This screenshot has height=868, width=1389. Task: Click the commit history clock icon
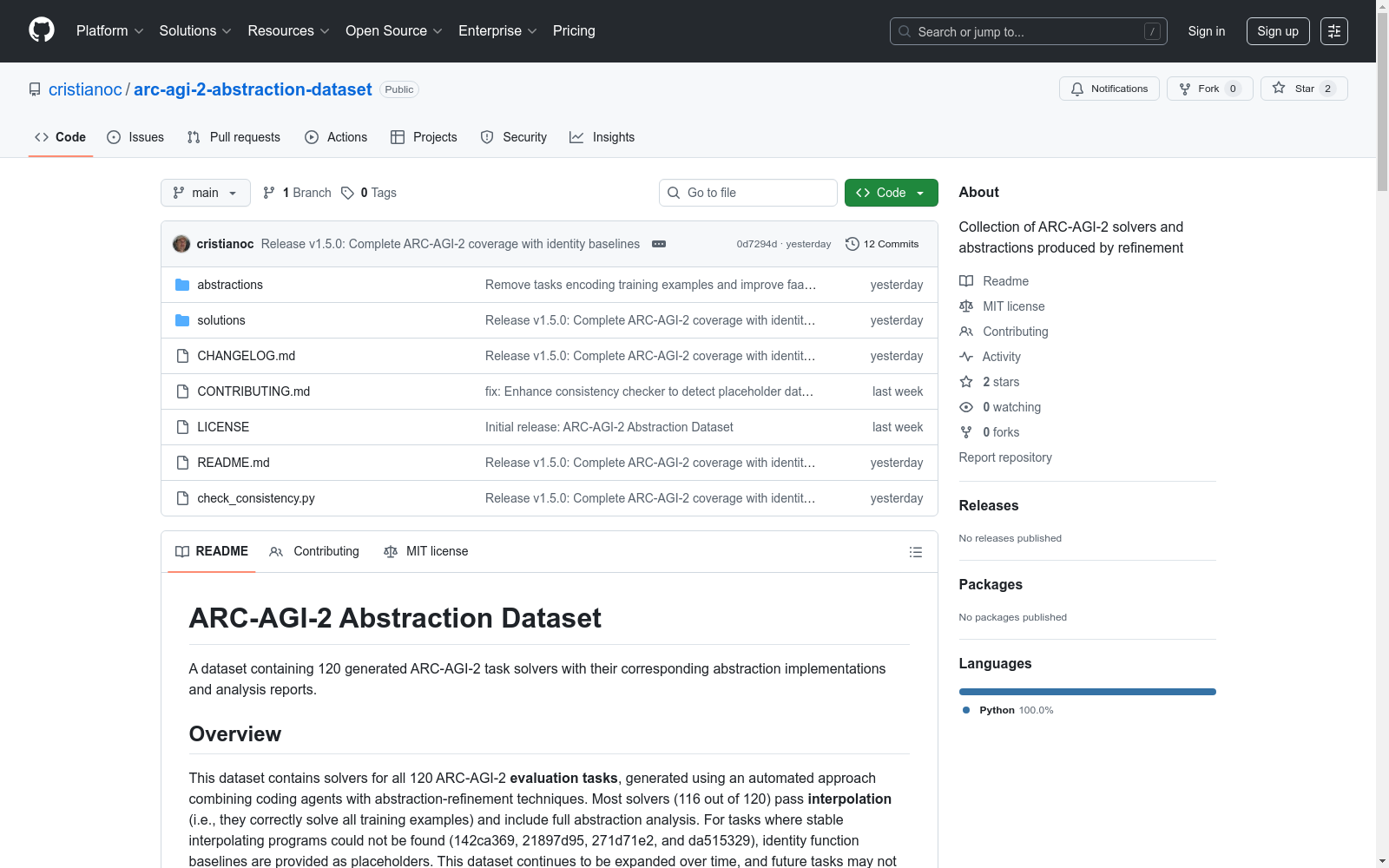click(x=852, y=244)
